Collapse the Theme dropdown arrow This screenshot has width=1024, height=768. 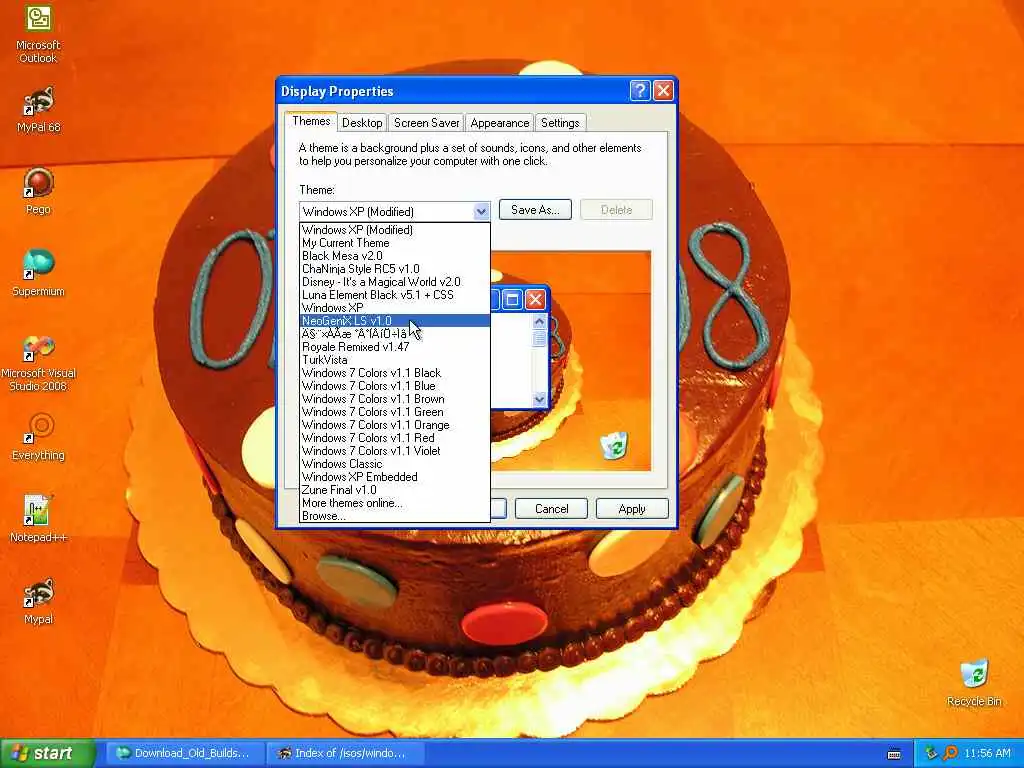tap(481, 211)
